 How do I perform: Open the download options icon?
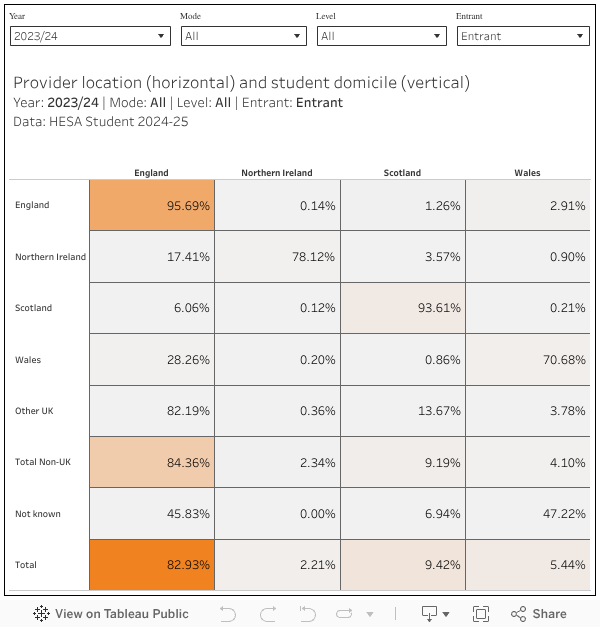pyautogui.click(x=435, y=613)
